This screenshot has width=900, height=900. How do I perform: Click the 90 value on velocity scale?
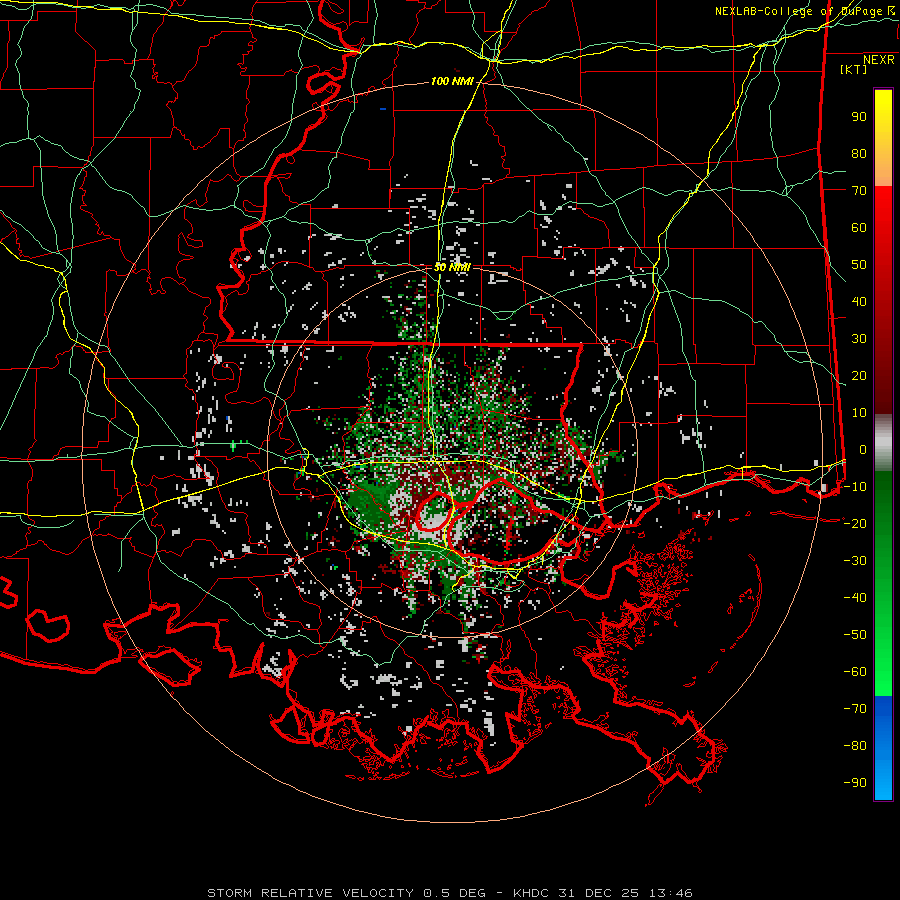859,117
